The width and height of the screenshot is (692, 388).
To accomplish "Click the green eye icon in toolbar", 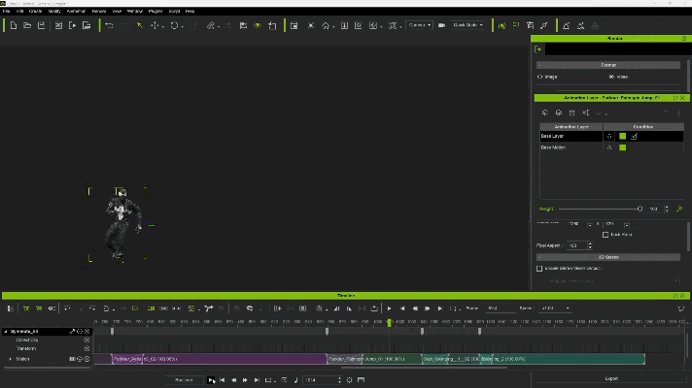I will [x=257, y=26].
